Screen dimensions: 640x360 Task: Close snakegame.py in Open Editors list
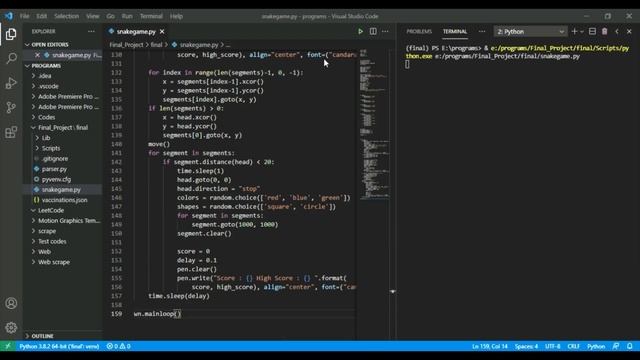tap(38, 55)
